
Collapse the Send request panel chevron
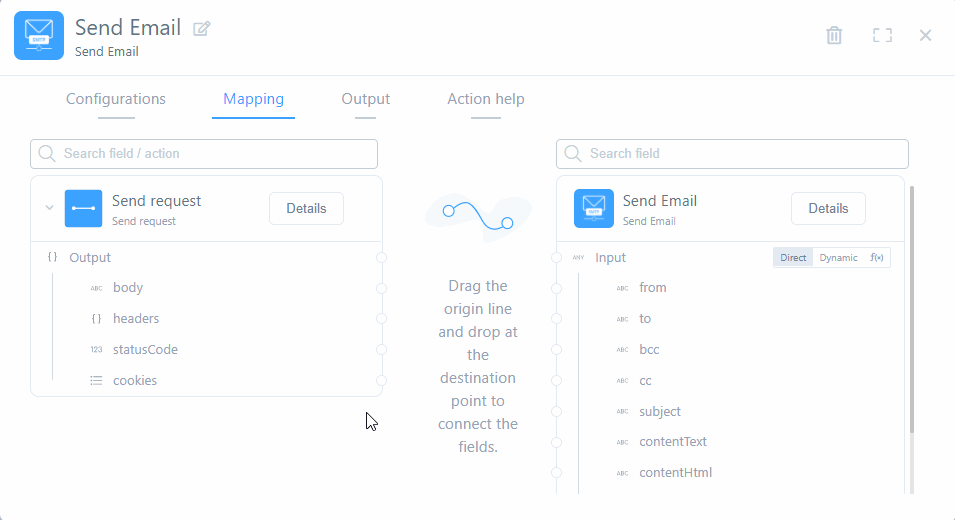point(49,209)
